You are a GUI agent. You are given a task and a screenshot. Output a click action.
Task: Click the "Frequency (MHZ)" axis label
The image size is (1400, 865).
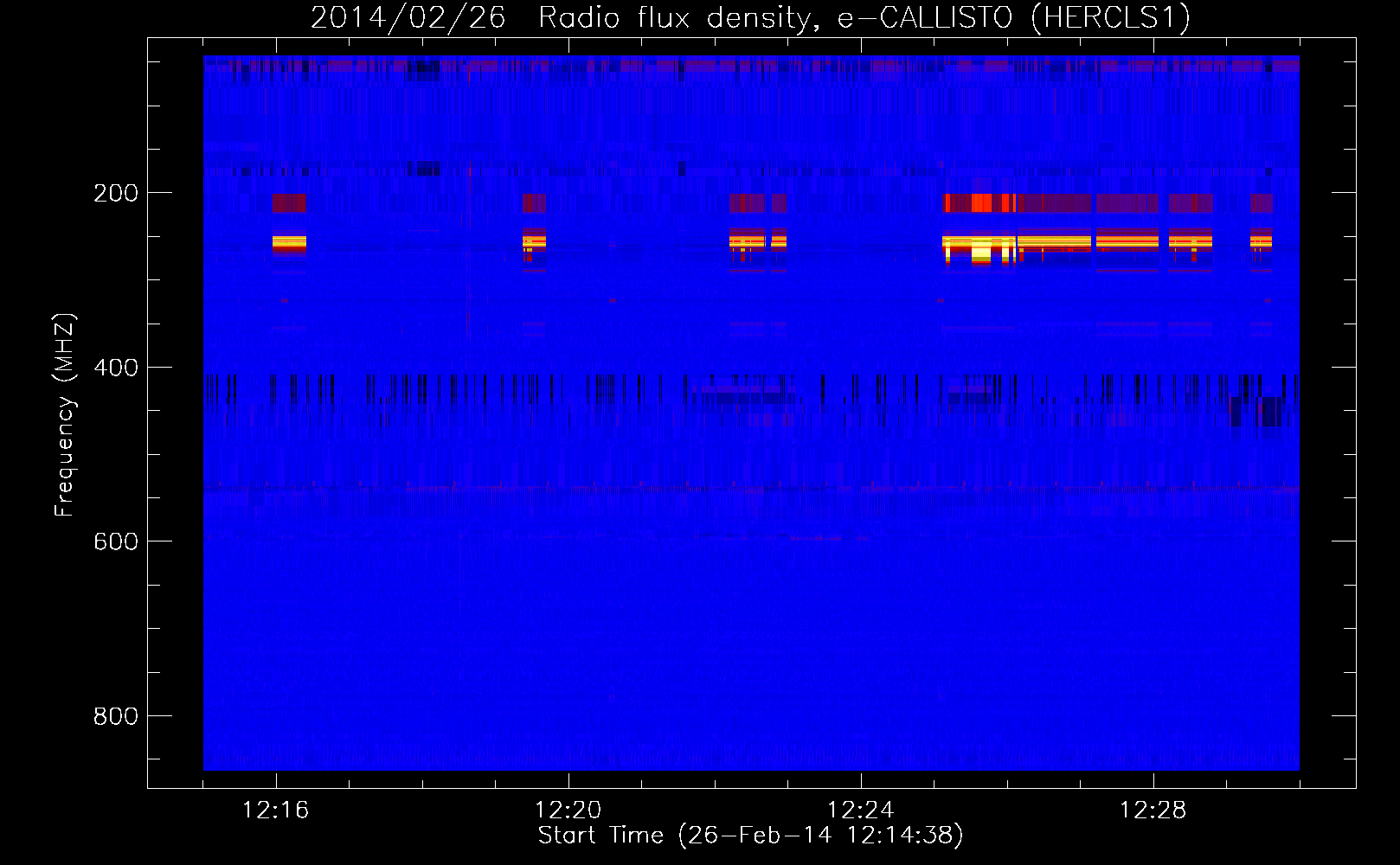65,414
